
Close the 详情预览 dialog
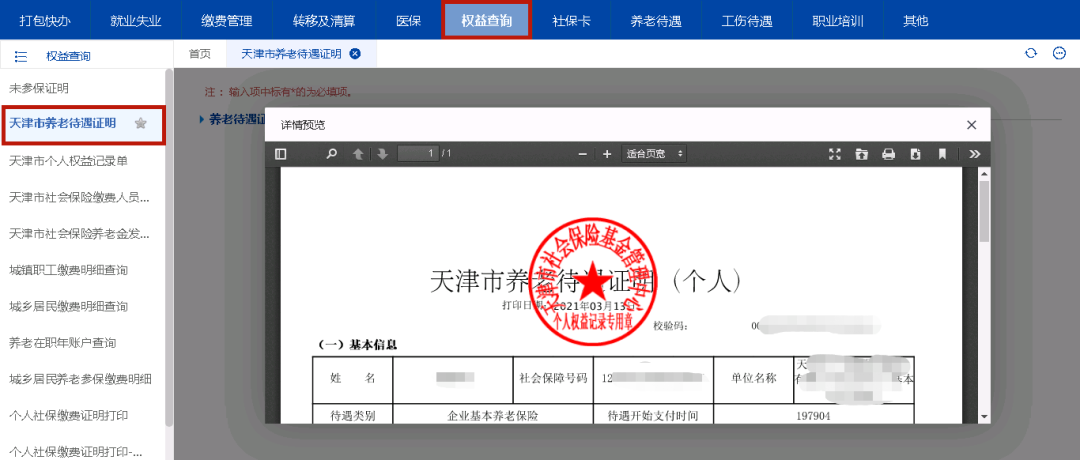[x=971, y=125]
